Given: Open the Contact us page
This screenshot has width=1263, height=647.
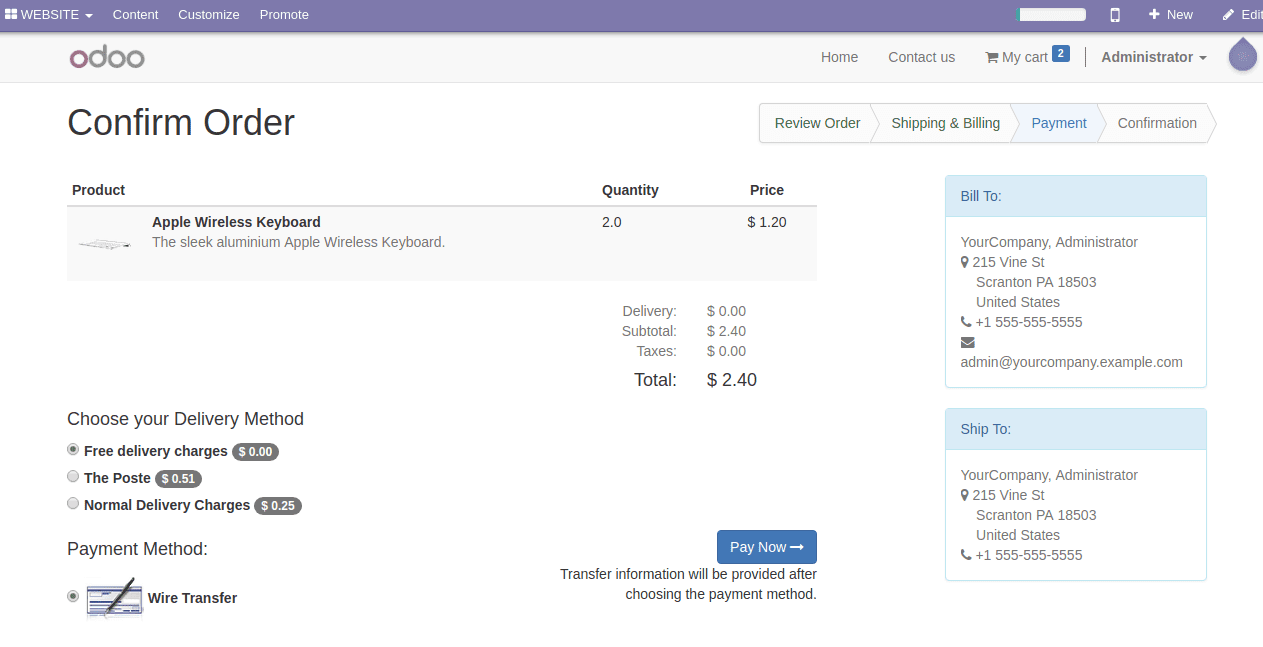Looking at the screenshot, I should pyautogui.click(x=921, y=57).
